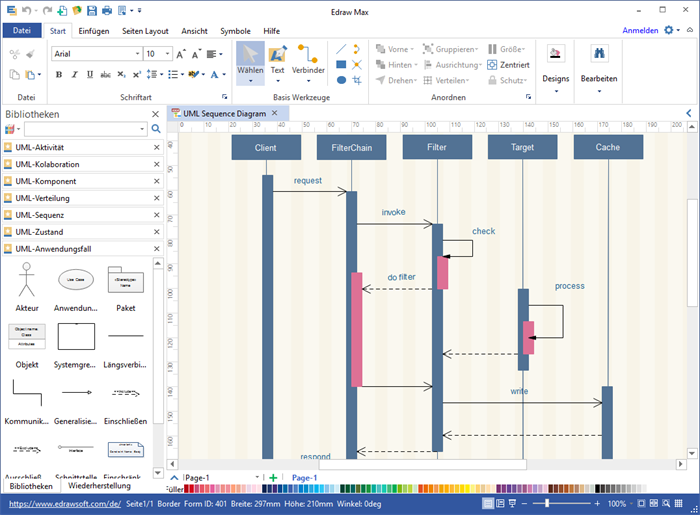Click the Anmelden sign-in link
700x515 pixels.
pos(640,31)
